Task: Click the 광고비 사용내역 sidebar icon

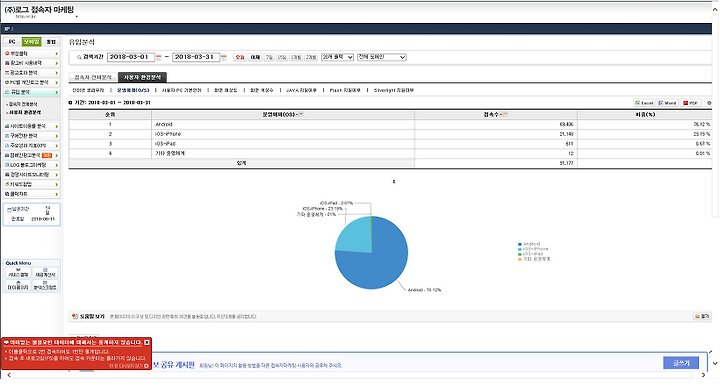Action: 7,63
